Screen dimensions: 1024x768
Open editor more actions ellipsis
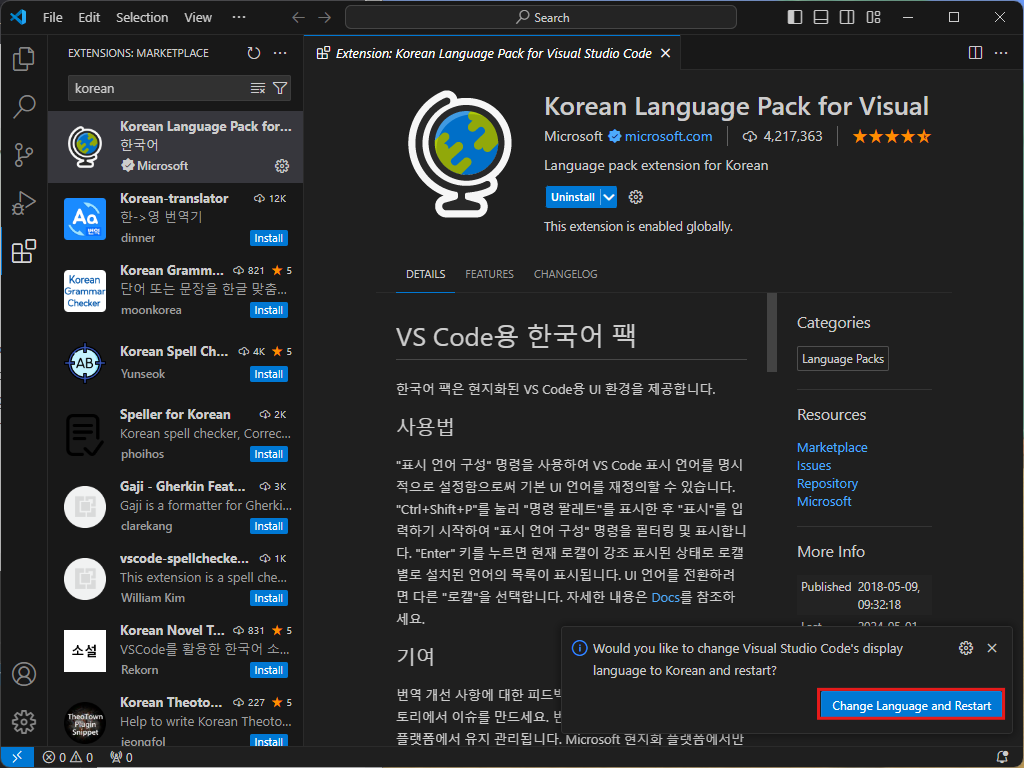(x=1001, y=53)
